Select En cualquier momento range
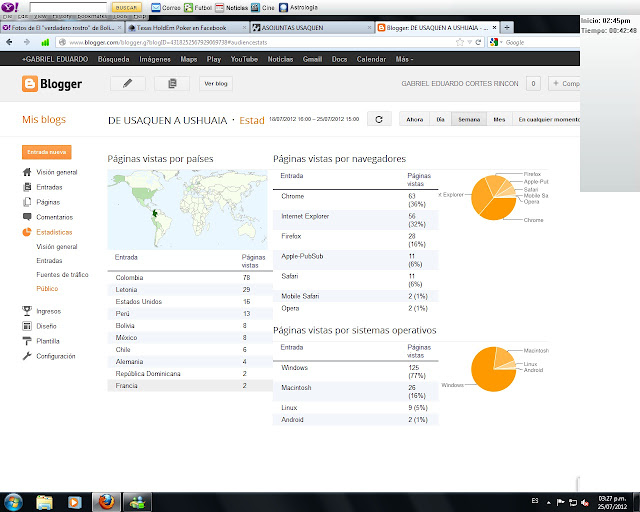This screenshot has height=512, width=640. point(547,119)
